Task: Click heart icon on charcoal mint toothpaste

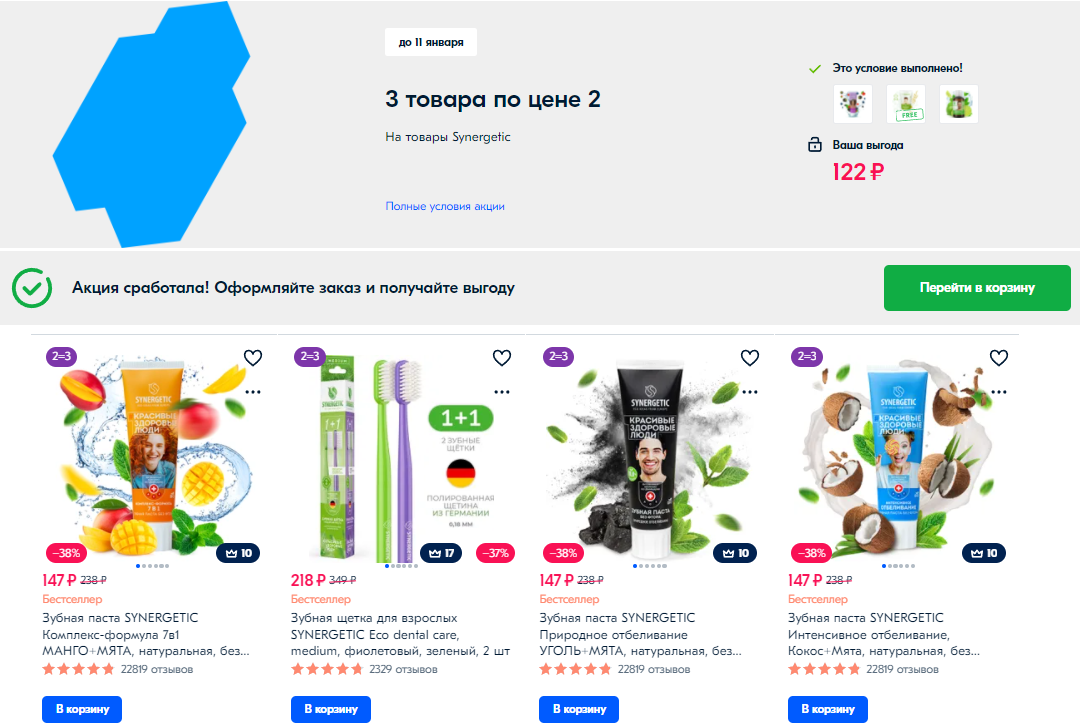Action: [749, 358]
